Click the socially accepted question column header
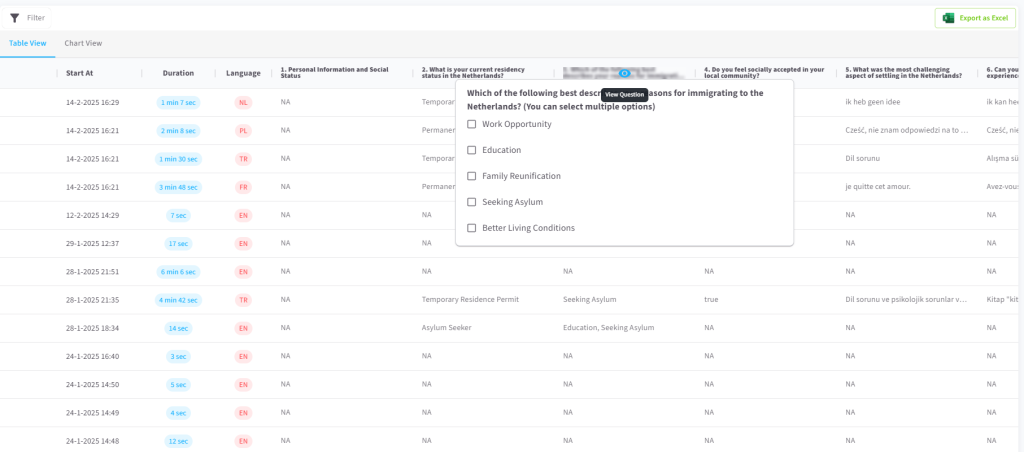 click(764, 73)
